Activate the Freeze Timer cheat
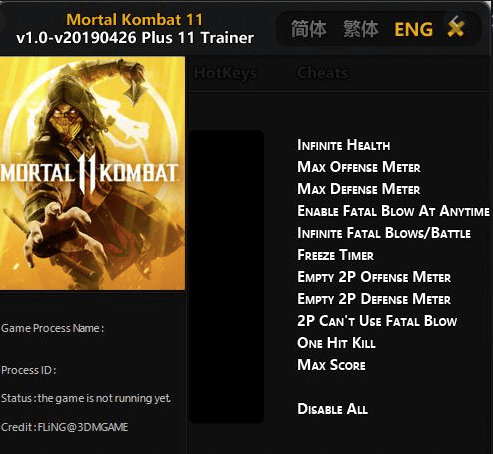This screenshot has width=493, height=454. click(x=335, y=255)
